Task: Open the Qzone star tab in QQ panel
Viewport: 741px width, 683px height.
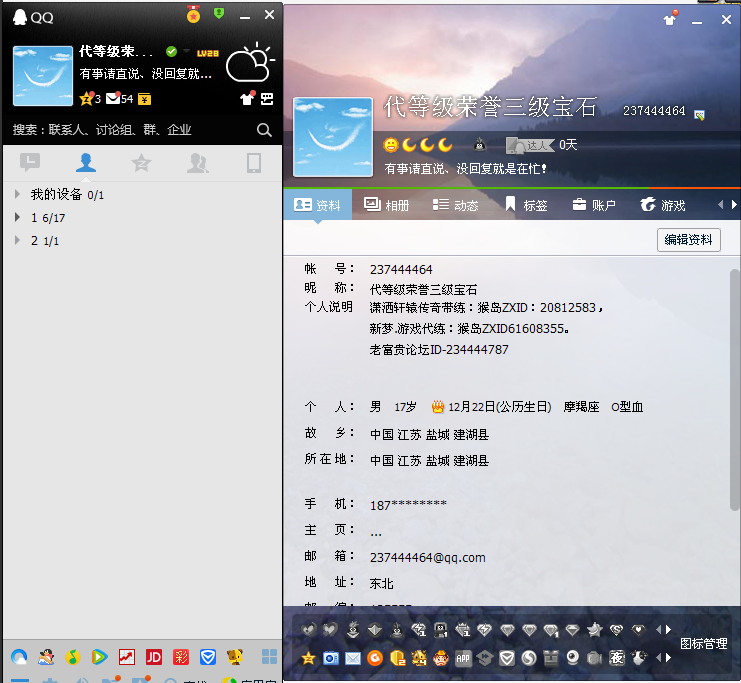Action: (141, 163)
